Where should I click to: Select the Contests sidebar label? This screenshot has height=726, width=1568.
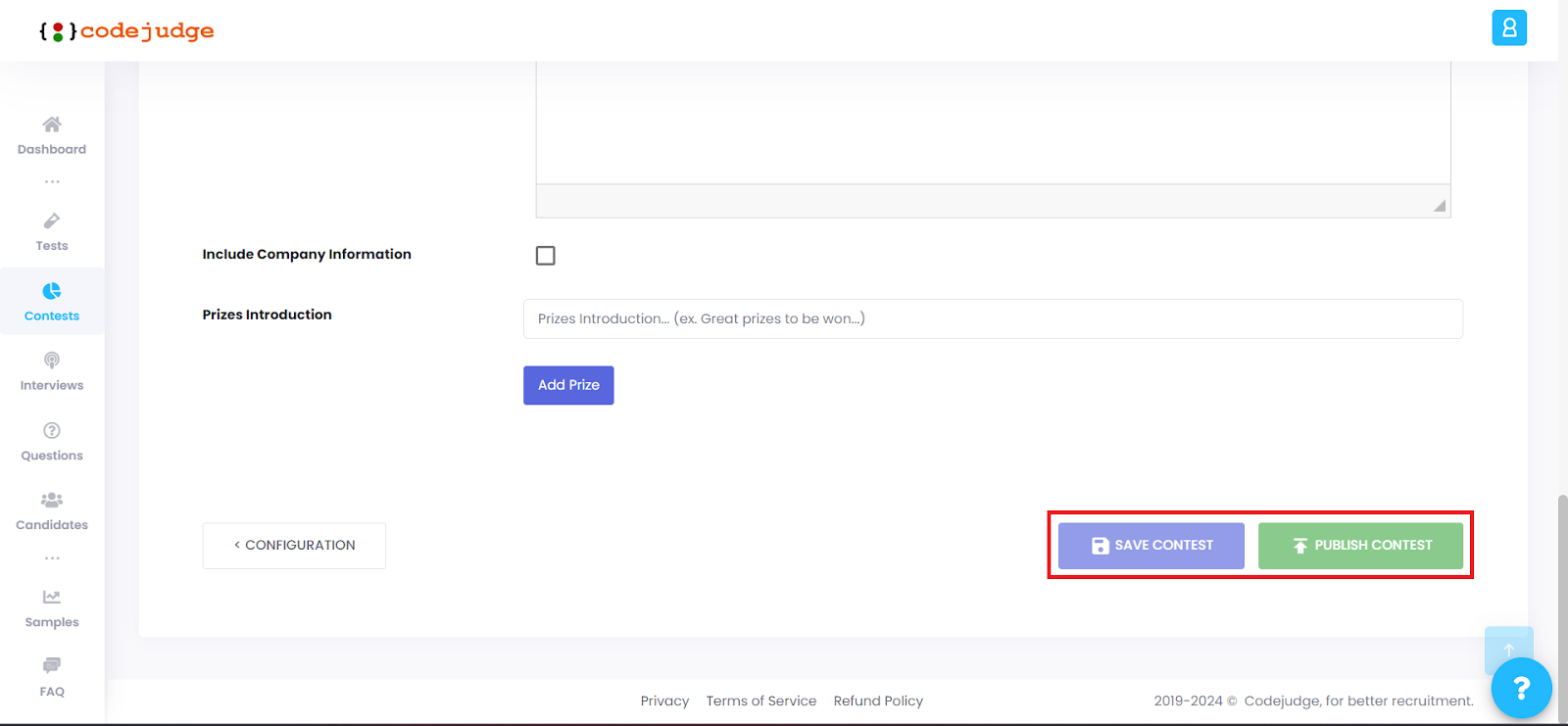52,315
